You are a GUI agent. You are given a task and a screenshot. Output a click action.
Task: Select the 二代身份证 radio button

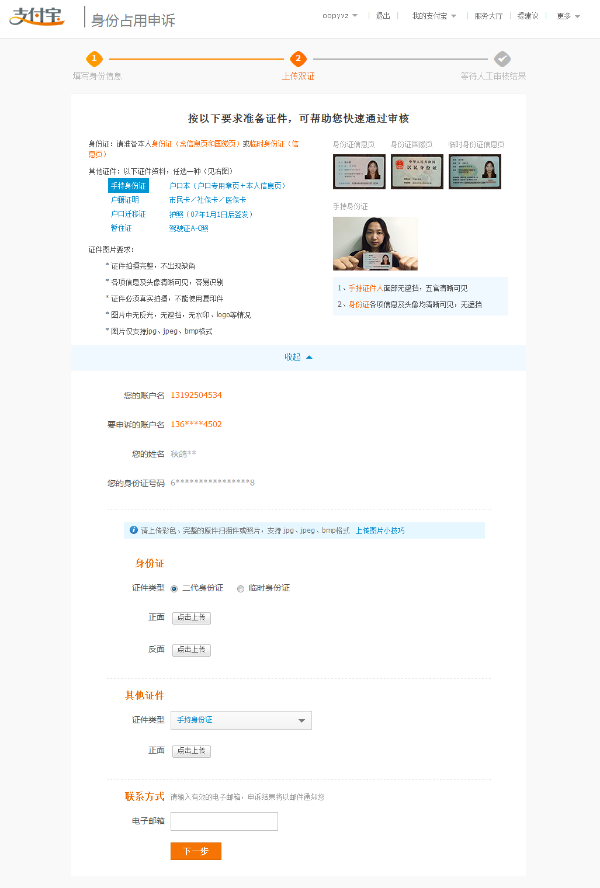click(x=174, y=588)
